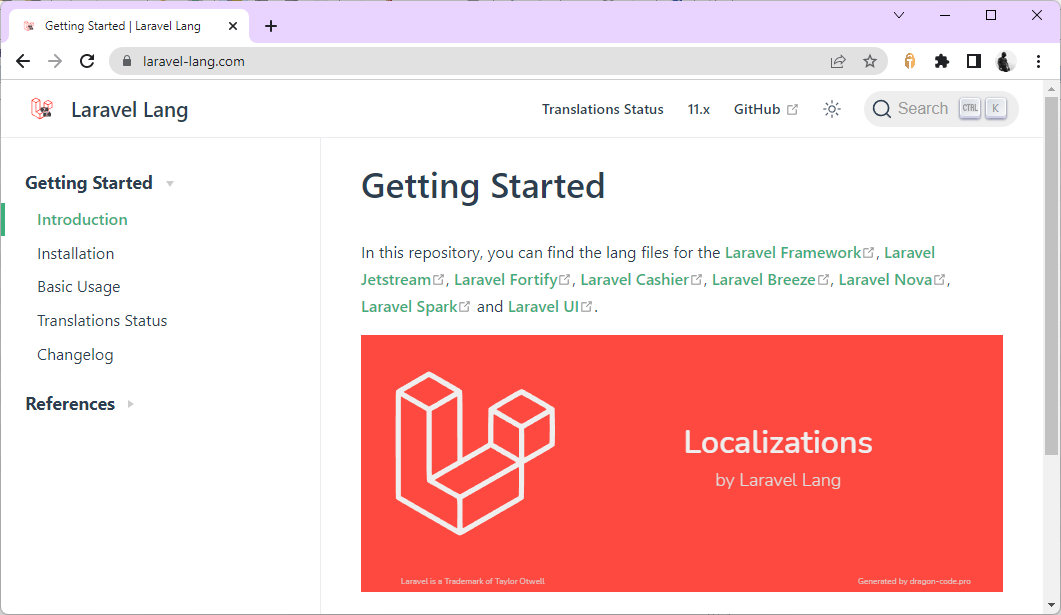Select Installation in sidebar
This screenshot has height=615, width=1061.
(x=75, y=254)
